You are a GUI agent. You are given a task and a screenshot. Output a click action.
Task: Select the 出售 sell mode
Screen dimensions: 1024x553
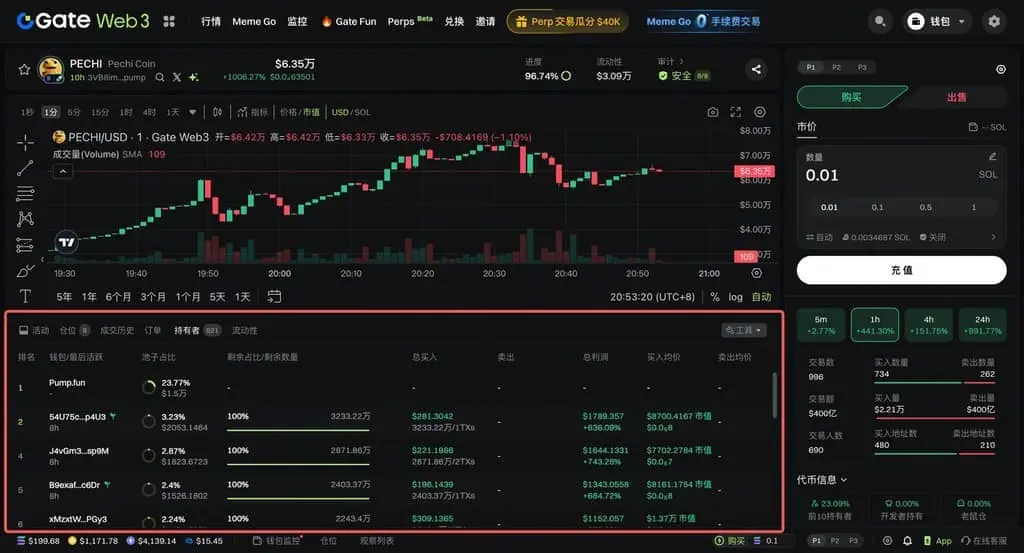point(956,97)
